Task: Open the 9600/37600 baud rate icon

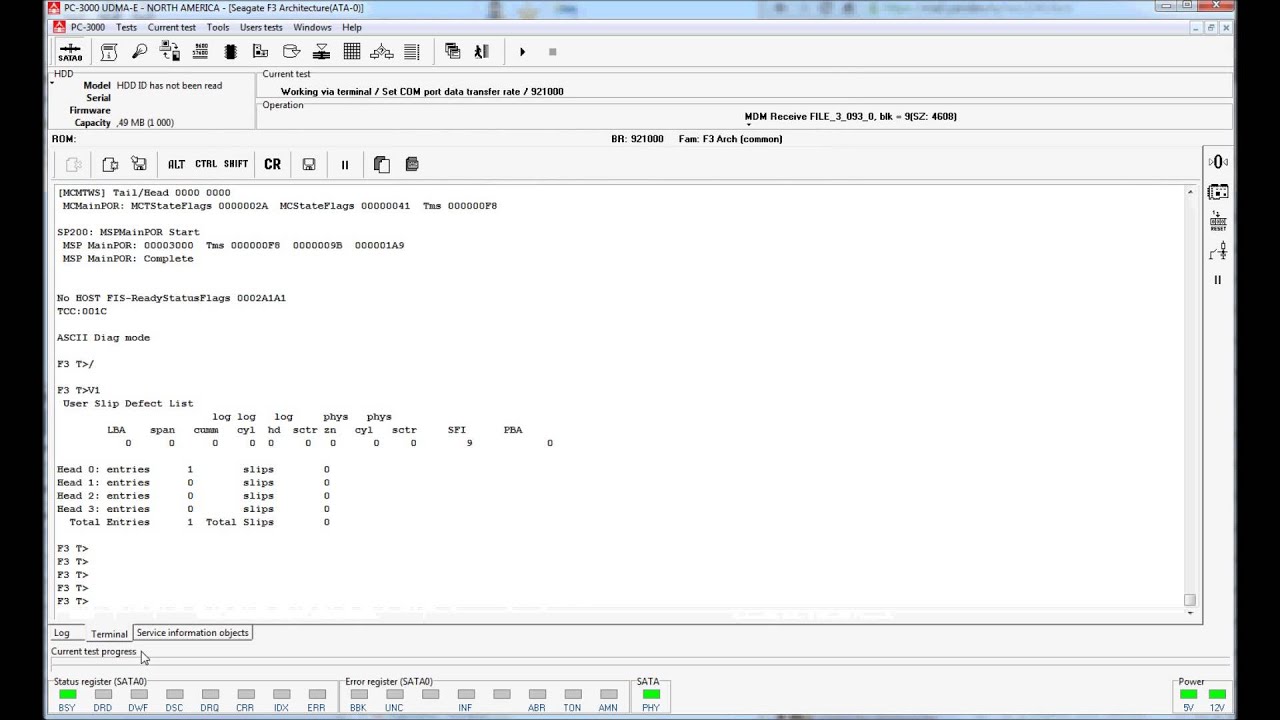Action: 200,52
